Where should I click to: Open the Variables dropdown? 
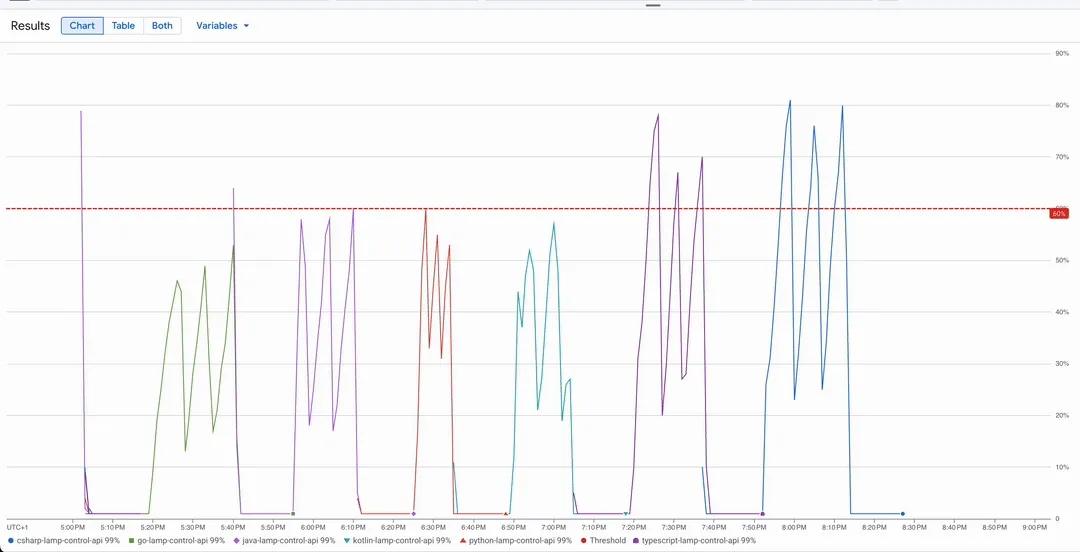[x=222, y=25]
